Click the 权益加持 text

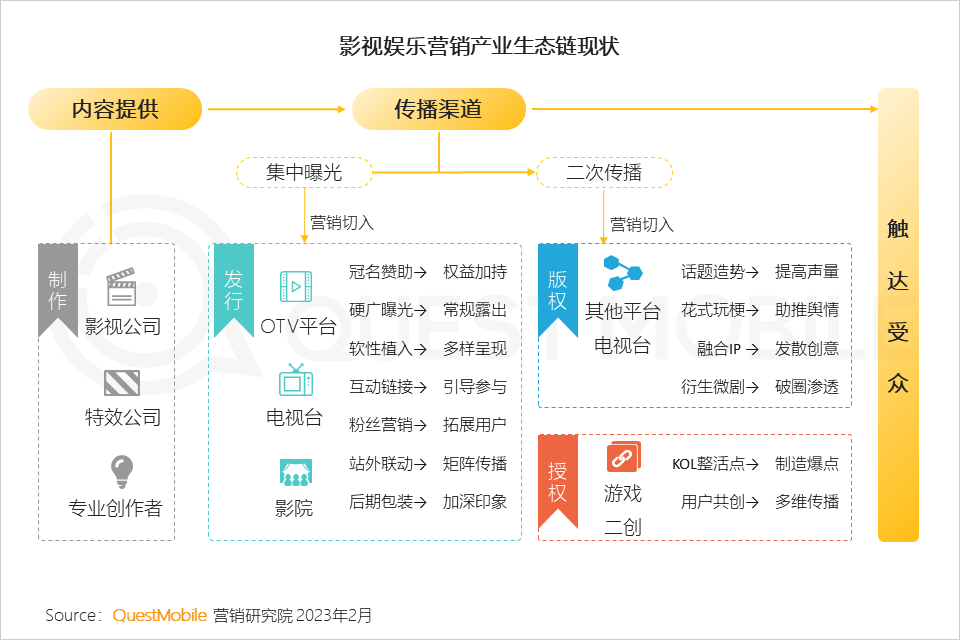tap(475, 271)
